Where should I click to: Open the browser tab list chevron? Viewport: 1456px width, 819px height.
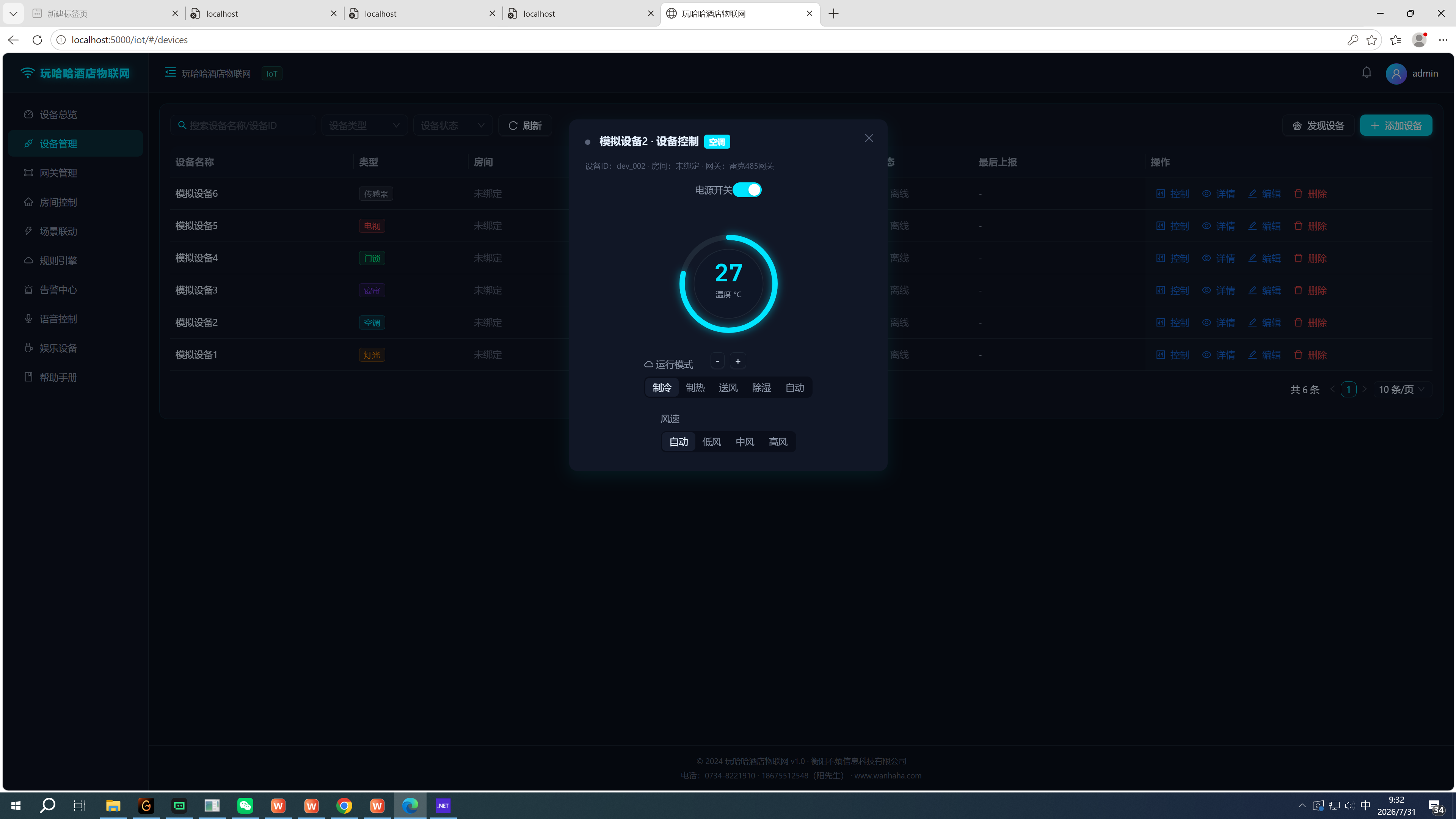click(x=13, y=14)
